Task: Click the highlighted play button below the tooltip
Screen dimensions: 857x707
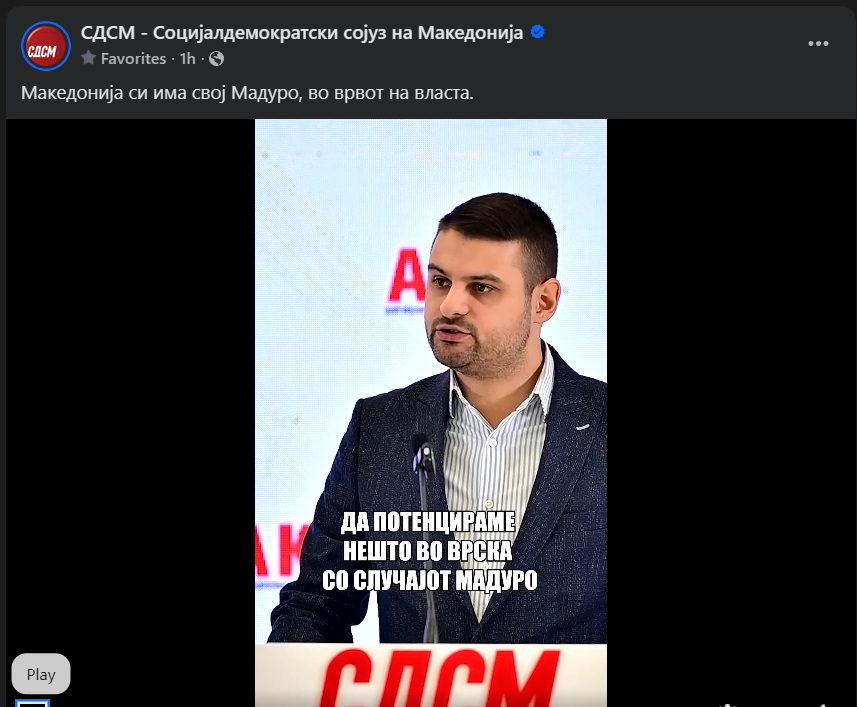Action: 33,703
